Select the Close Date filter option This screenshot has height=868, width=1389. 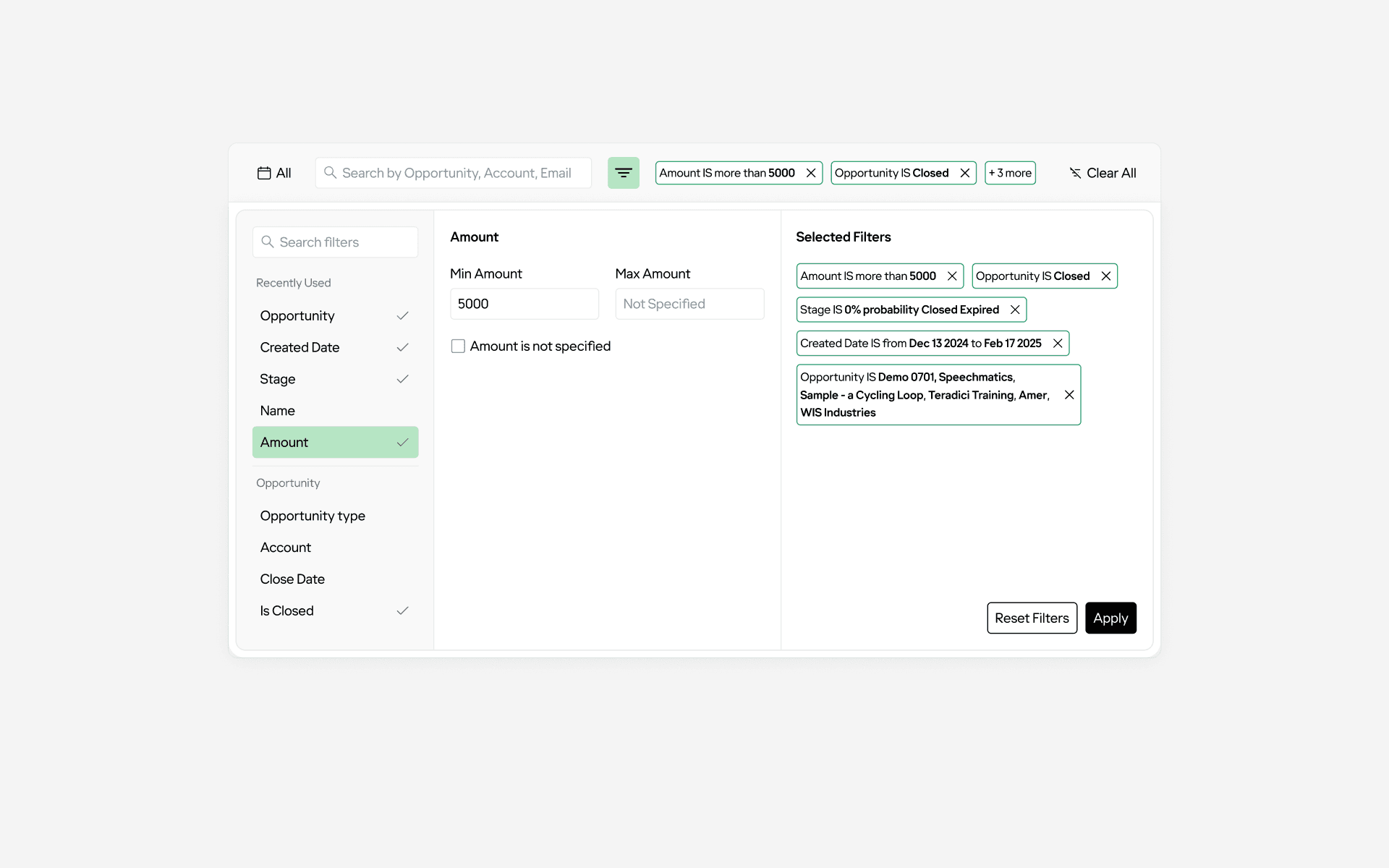point(292,579)
